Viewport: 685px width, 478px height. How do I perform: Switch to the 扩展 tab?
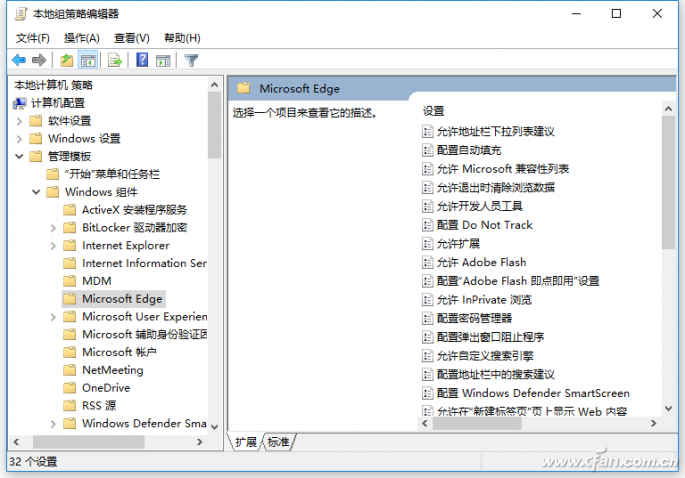[246, 442]
